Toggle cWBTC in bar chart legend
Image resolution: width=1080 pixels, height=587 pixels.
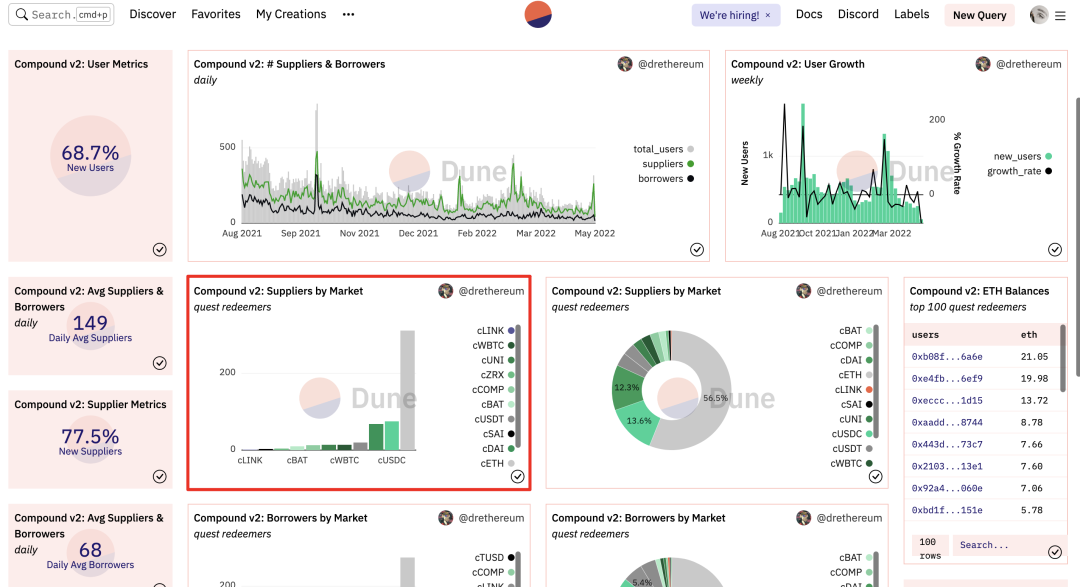493,345
